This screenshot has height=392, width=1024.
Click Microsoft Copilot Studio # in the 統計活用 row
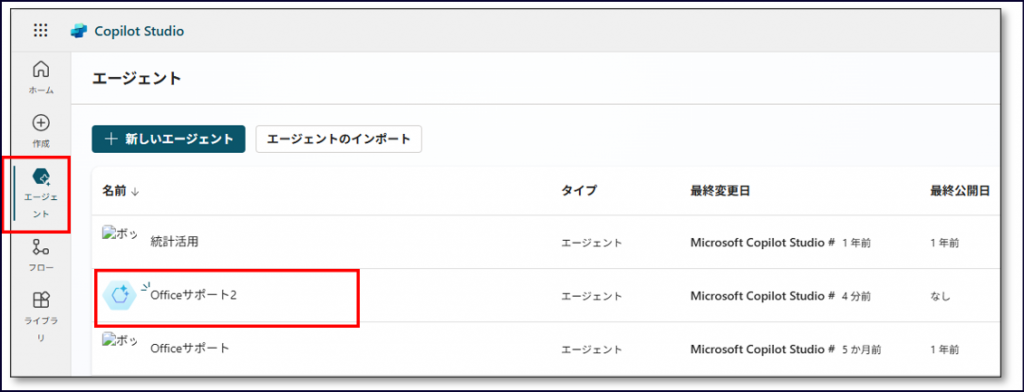tap(763, 243)
